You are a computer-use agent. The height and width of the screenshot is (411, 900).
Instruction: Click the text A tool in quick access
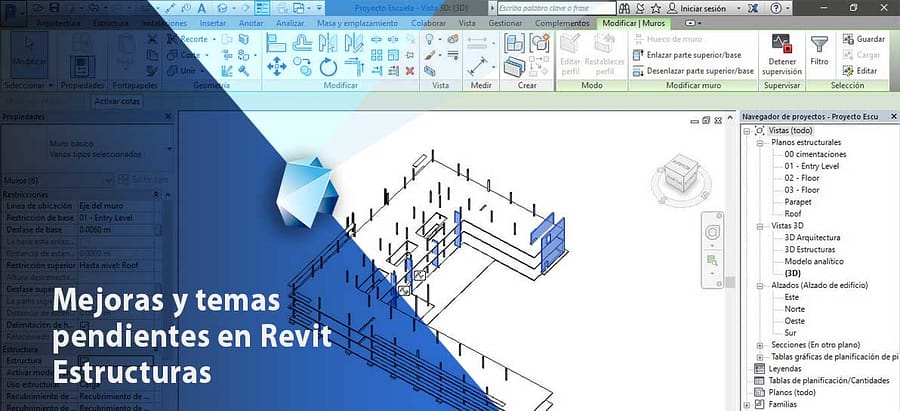tap(201, 8)
